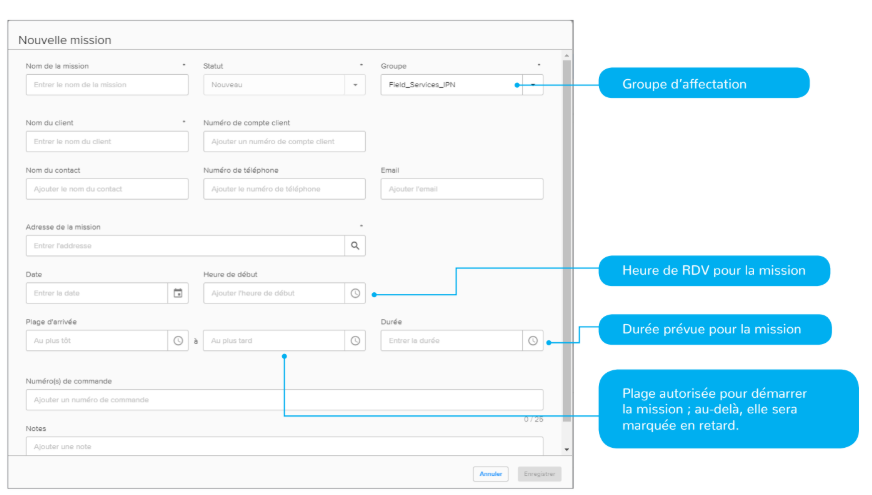The image size is (872, 495).
Task: Click the Adresse de la mission label
Action: pyautogui.click(x=63, y=227)
